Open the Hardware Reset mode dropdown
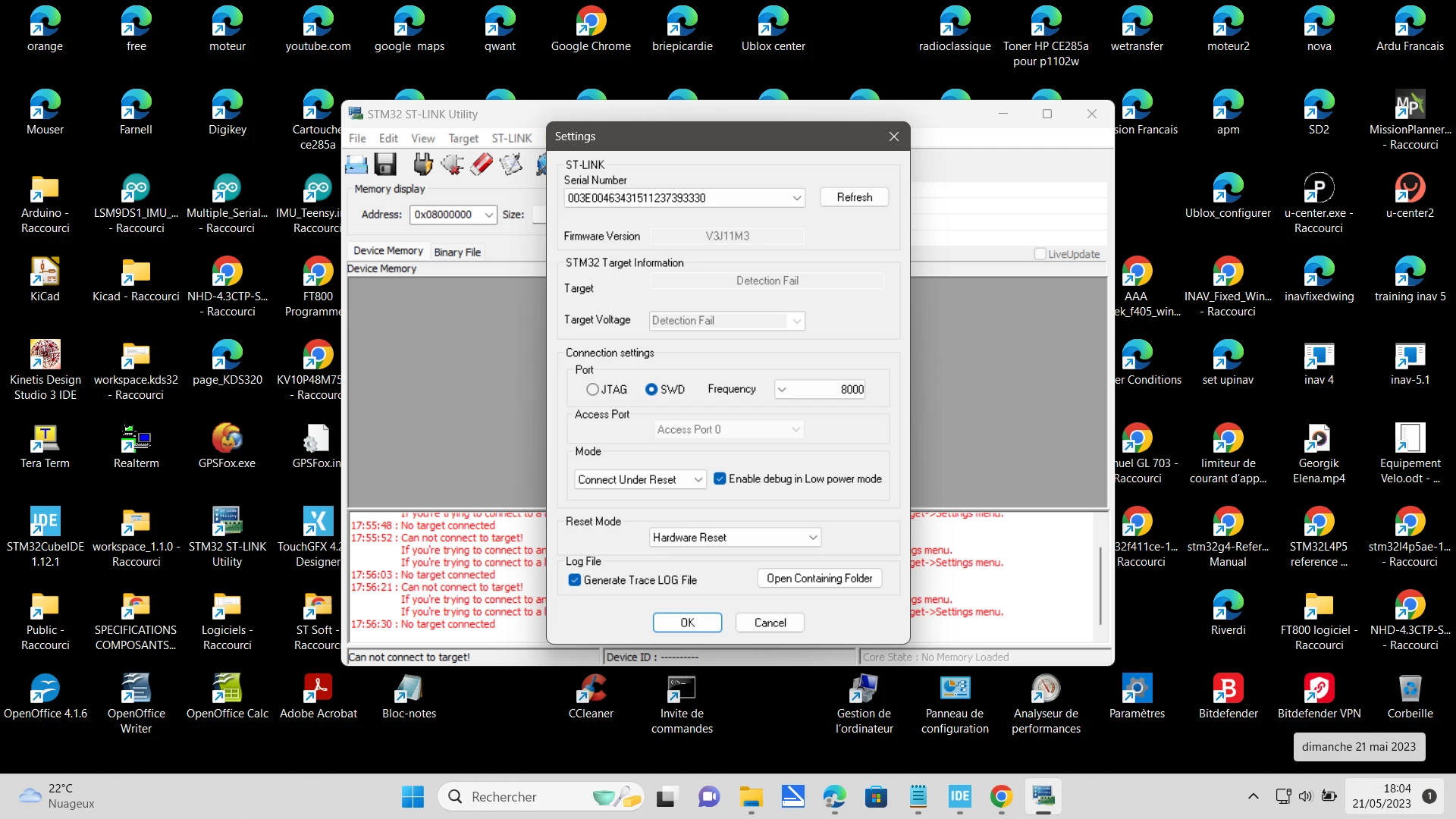This screenshot has height=819, width=1456. click(736, 538)
